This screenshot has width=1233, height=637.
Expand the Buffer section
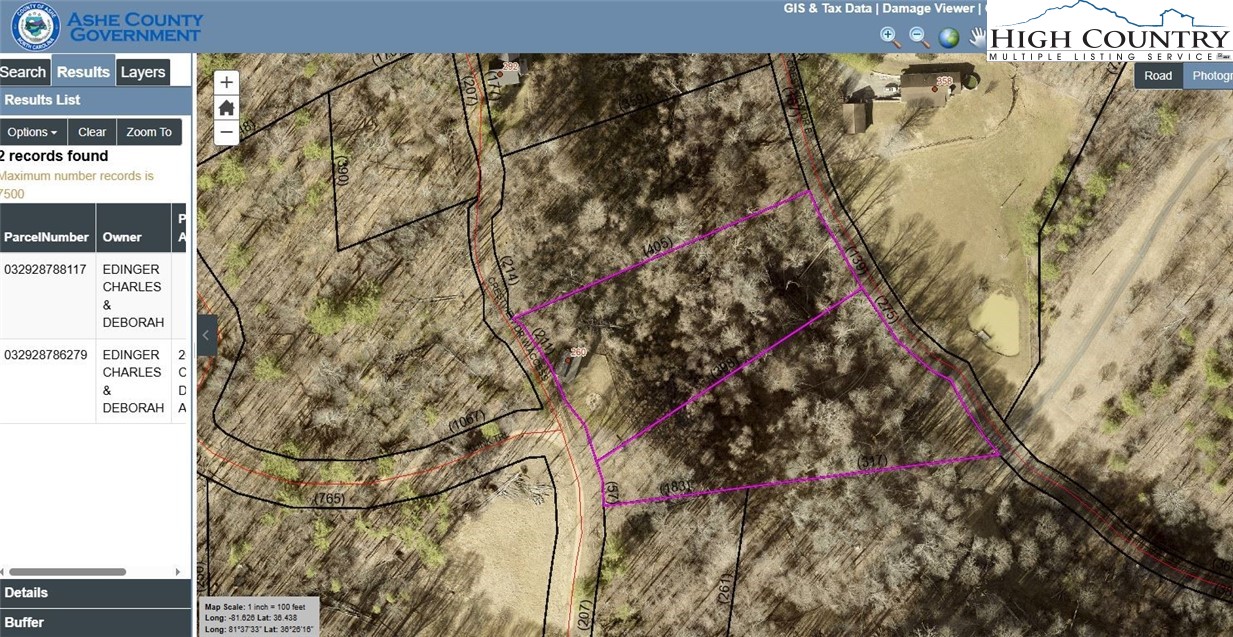tap(95, 622)
